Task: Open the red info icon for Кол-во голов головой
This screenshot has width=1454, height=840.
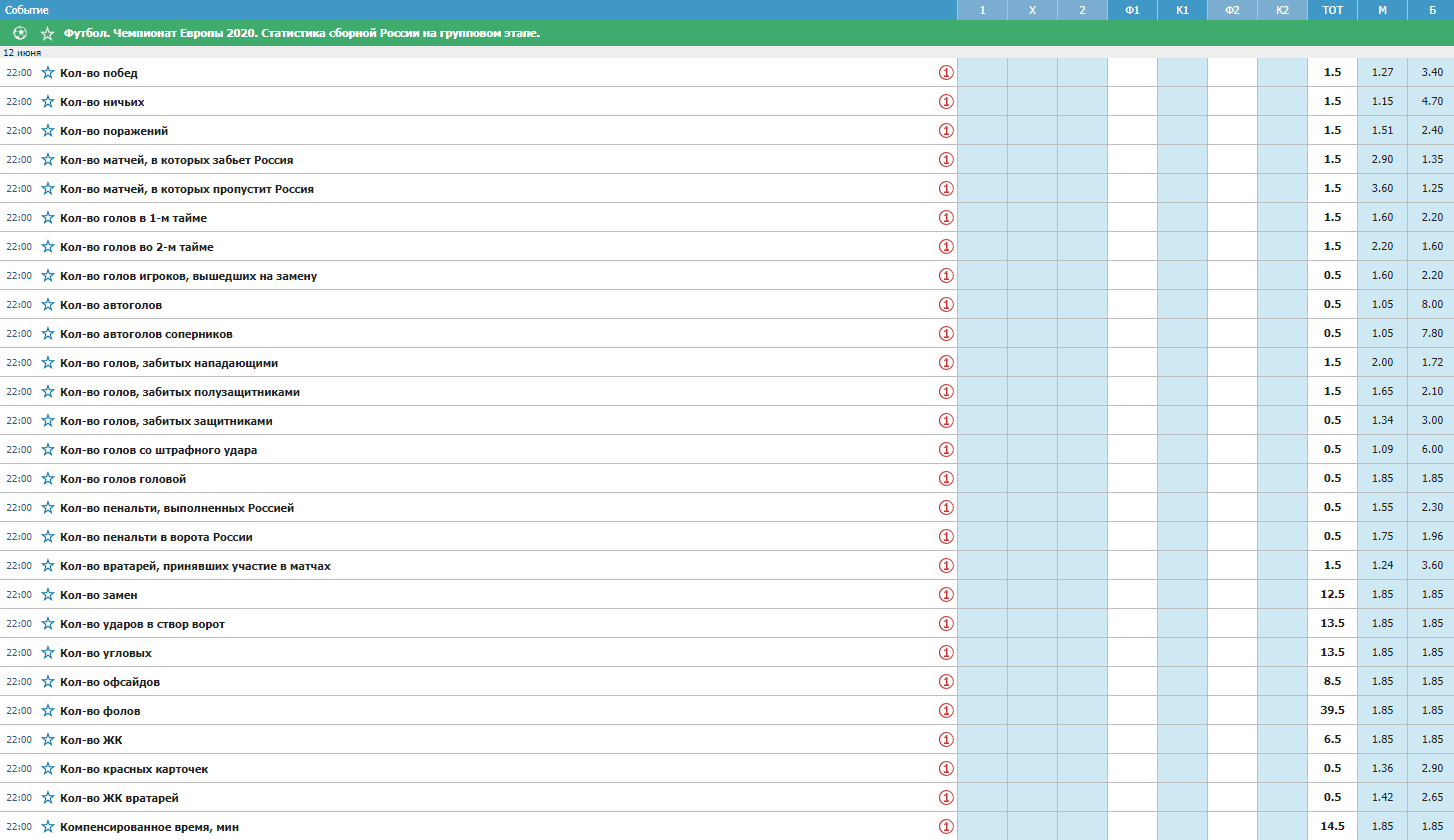Action: 946,479
